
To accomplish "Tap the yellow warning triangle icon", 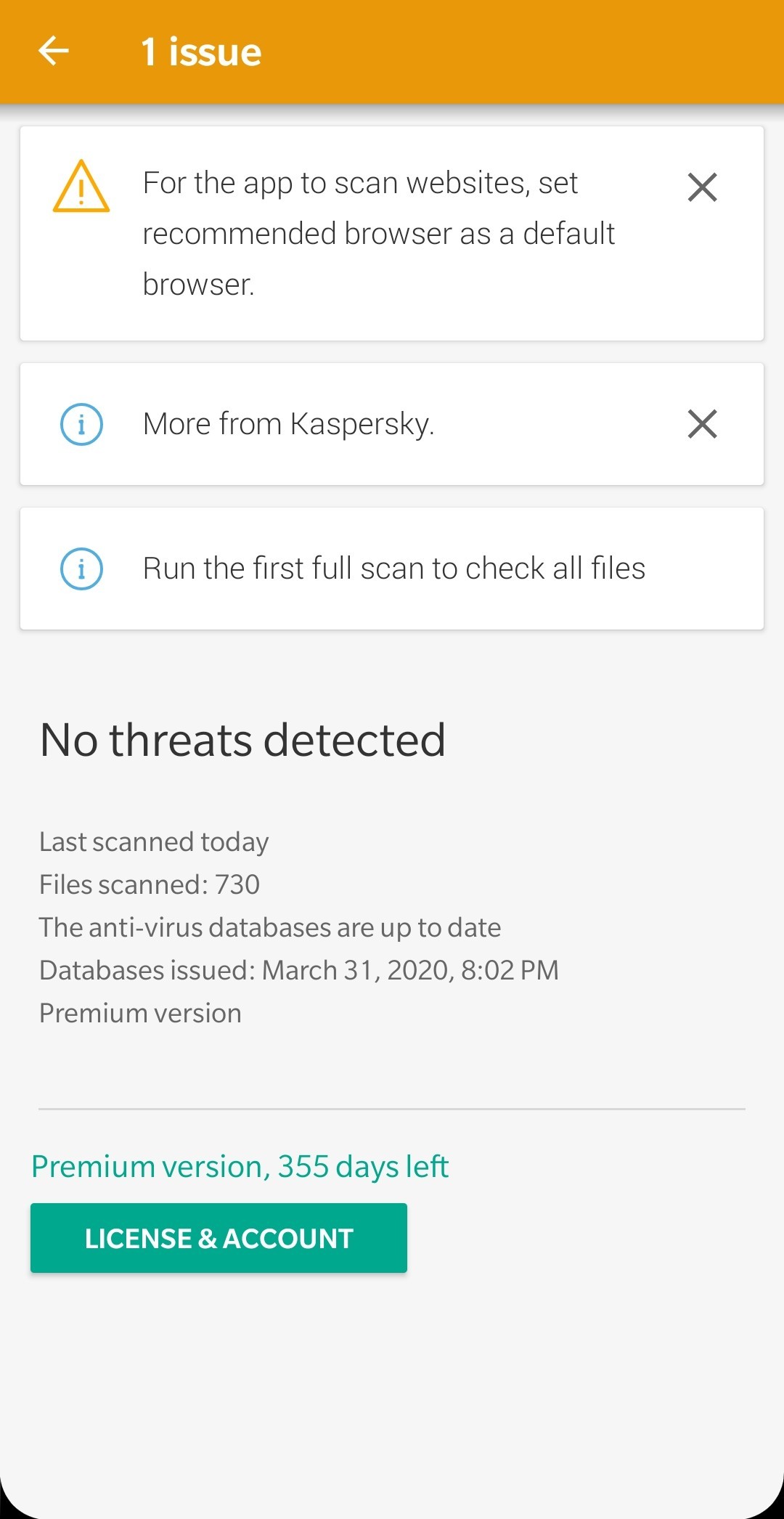I will (81, 187).
